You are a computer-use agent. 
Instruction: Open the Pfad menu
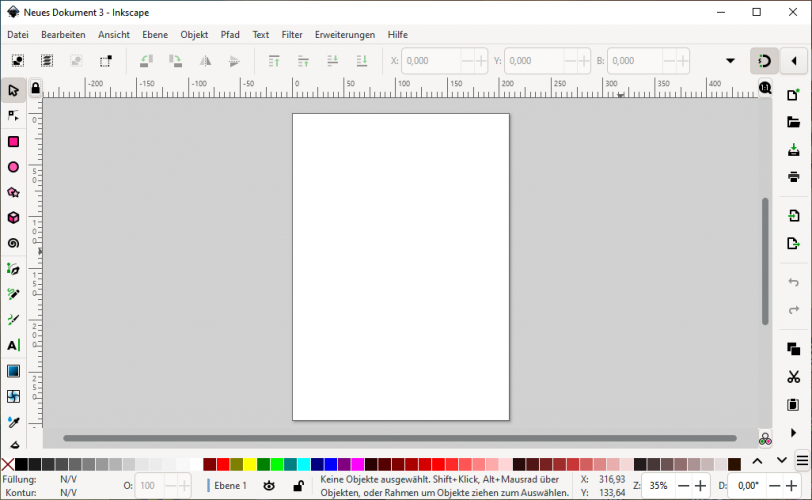pyautogui.click(x=230, y=35)
